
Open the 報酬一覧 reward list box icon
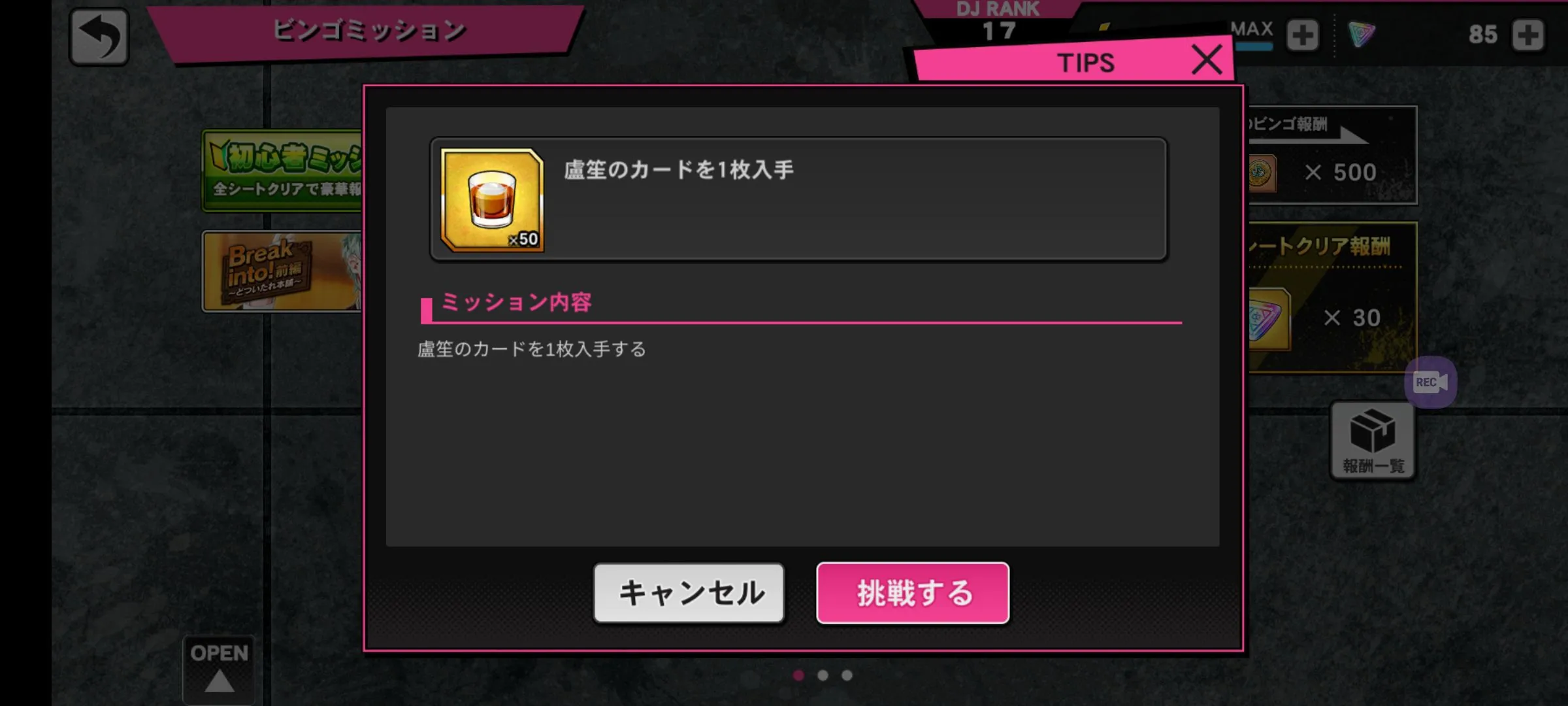pyautogui.click(x=1373, y=440)
